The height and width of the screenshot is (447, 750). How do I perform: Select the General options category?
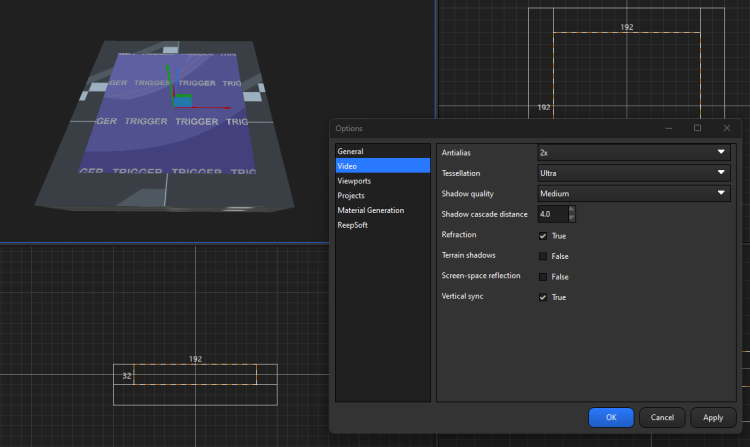pos(350,151)
